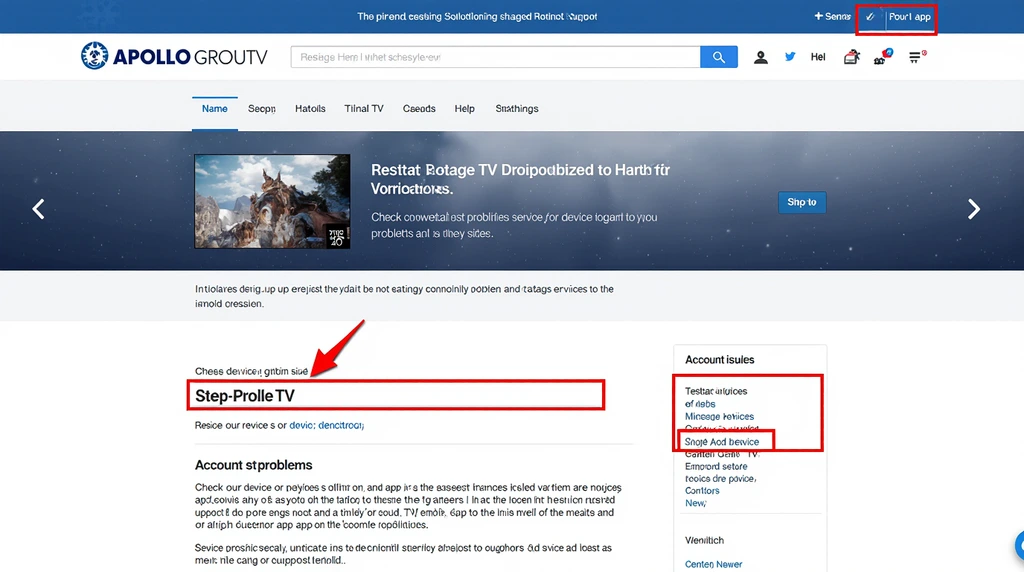This screenshot has height=572, width=1024.
Task: Open the list menu icon with red dot
Action: [x=917, y=57]
